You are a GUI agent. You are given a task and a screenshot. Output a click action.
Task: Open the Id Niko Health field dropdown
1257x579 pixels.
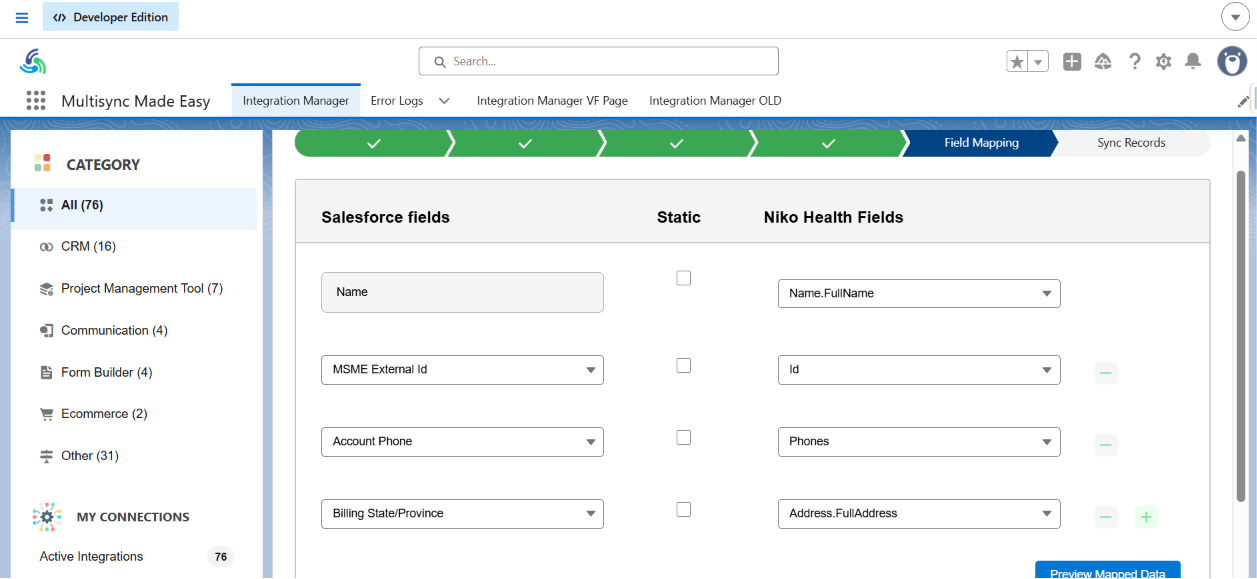[x=919, y=369]
